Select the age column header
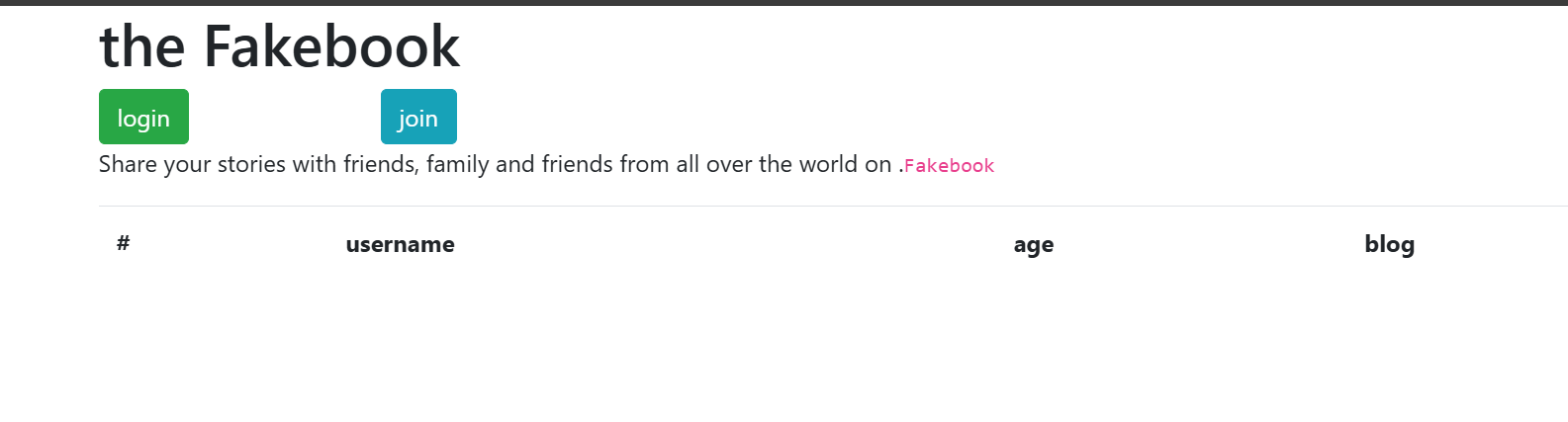The image size is (1568, 422). pyautogui.click(x=1033, y=244)
